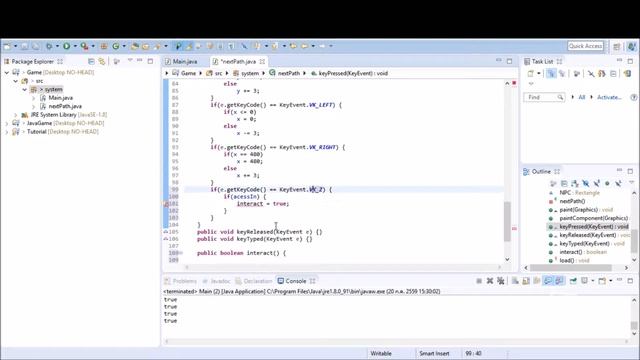Click the red error marker on line 101
The image size is (640, 360).
(x=166, y=204)
